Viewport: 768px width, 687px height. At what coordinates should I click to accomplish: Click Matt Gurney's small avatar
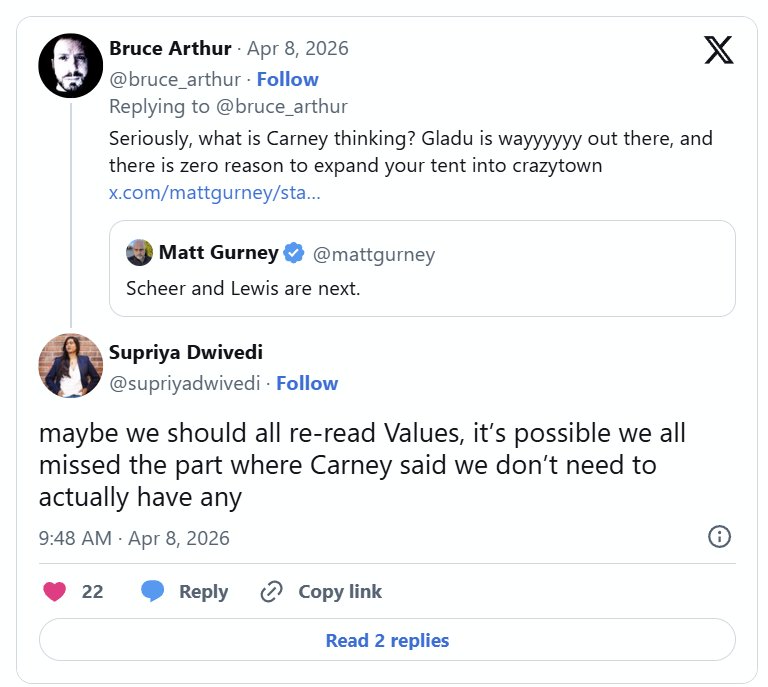pyautogui.click(x=139, y=253)
